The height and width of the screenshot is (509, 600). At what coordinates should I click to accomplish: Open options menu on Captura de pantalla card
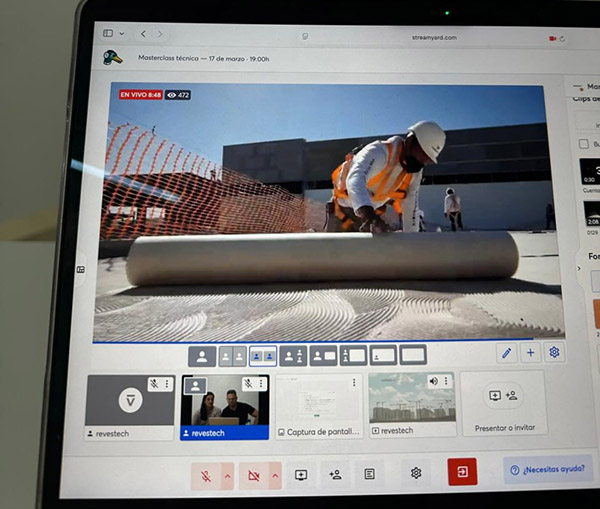(x=354, y=382)
